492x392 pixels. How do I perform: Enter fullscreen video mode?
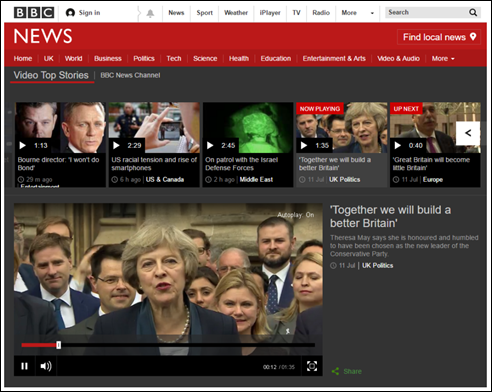(x=312, y=366)
